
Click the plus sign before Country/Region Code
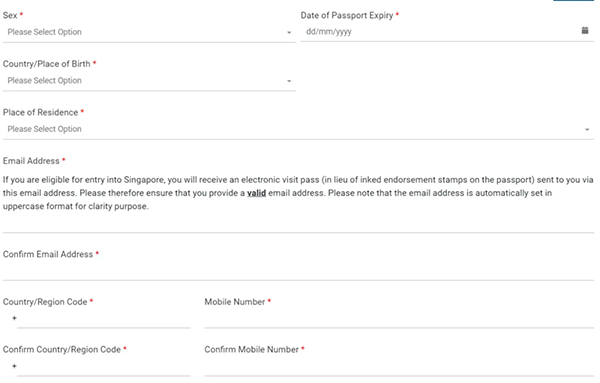tap(14, 318)
